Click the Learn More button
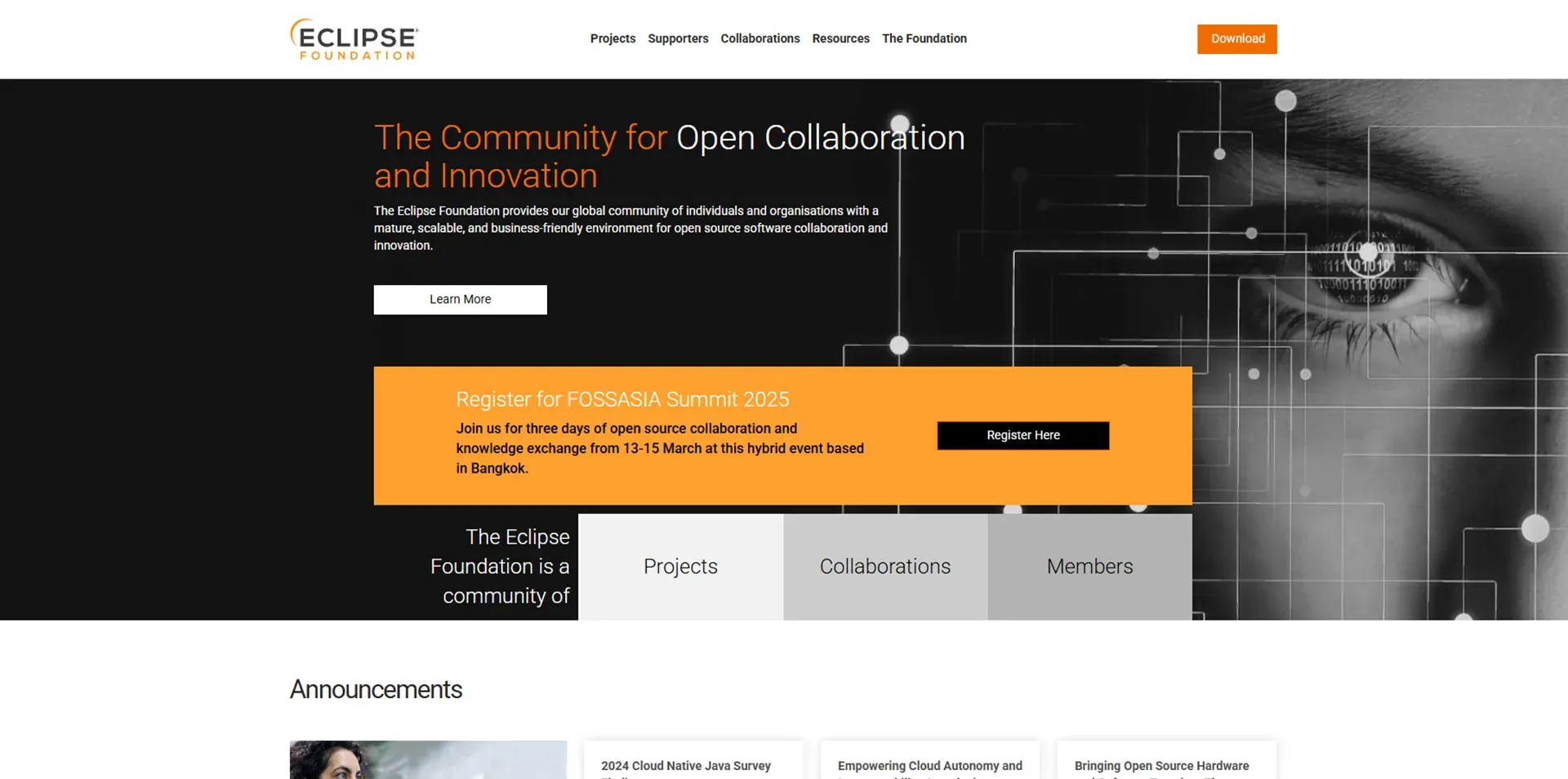This screenshot has height=779, width=1568. pos(461,300)
